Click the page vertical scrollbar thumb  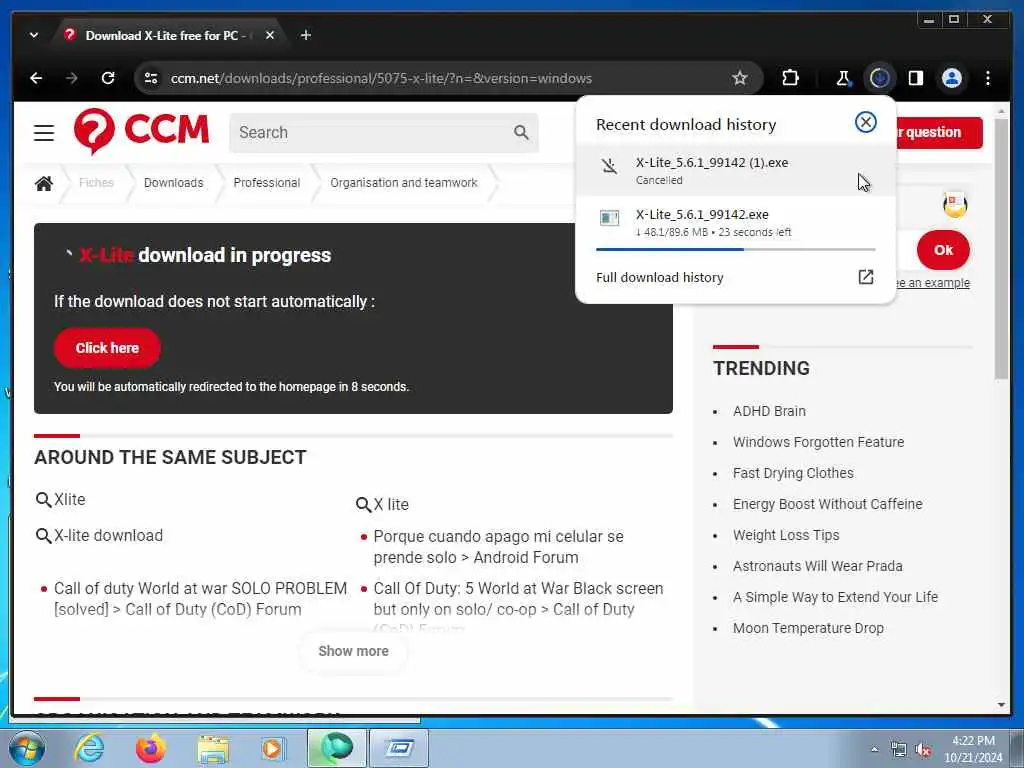pyautogui.click(x=1001, y=248)
